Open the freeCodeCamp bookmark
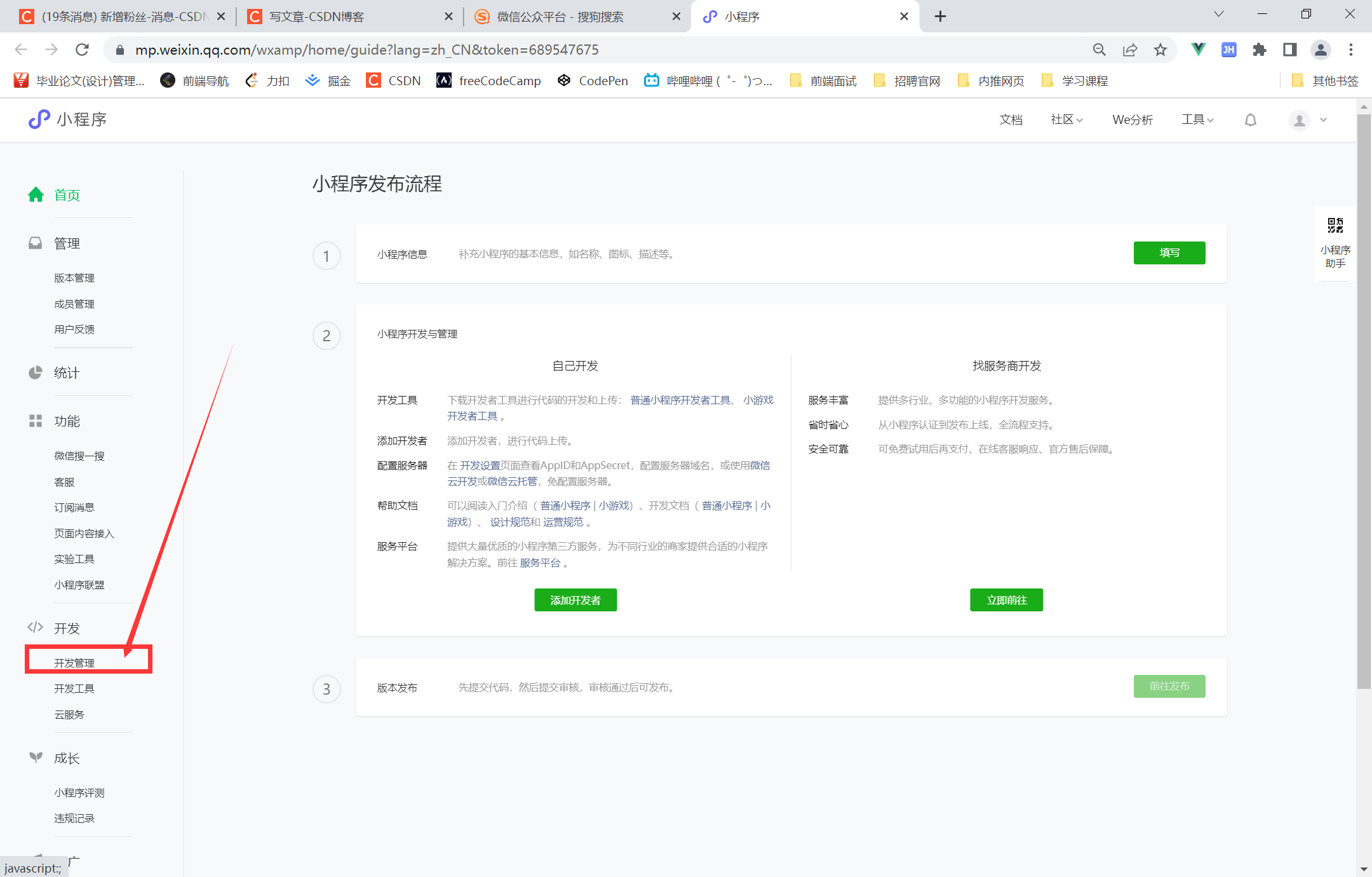 (x=488, y=81)
